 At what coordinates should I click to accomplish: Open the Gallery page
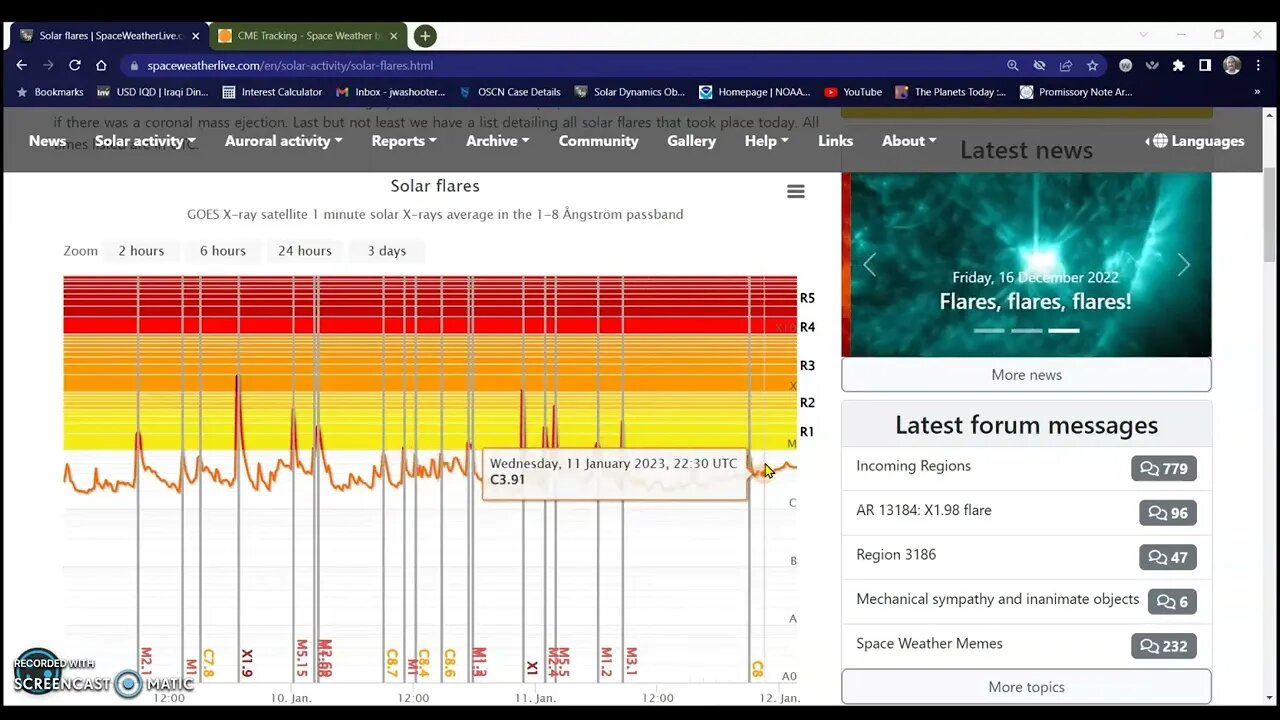coord(692,141)
